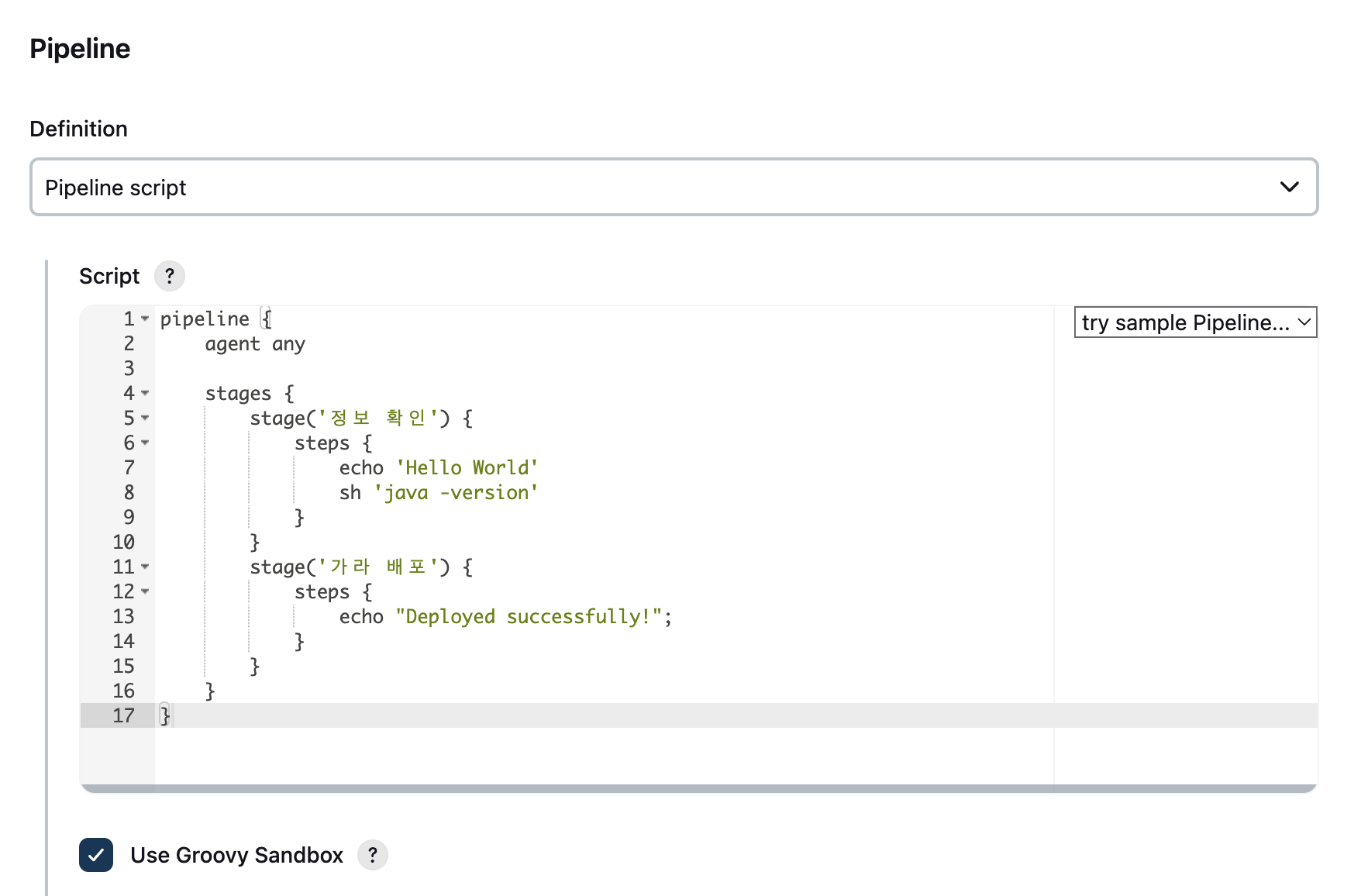This screenshot has height=896, width=1361.
Task: Click the 'Use Groovy Sandbox' label
Action: 236,855
